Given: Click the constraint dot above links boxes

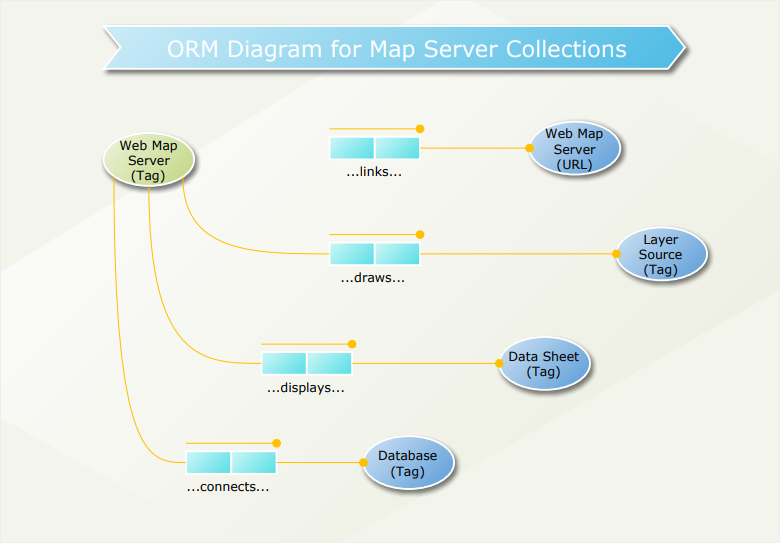Looking at the screenshot, I should pyautogui.click(x=420, y=129).
